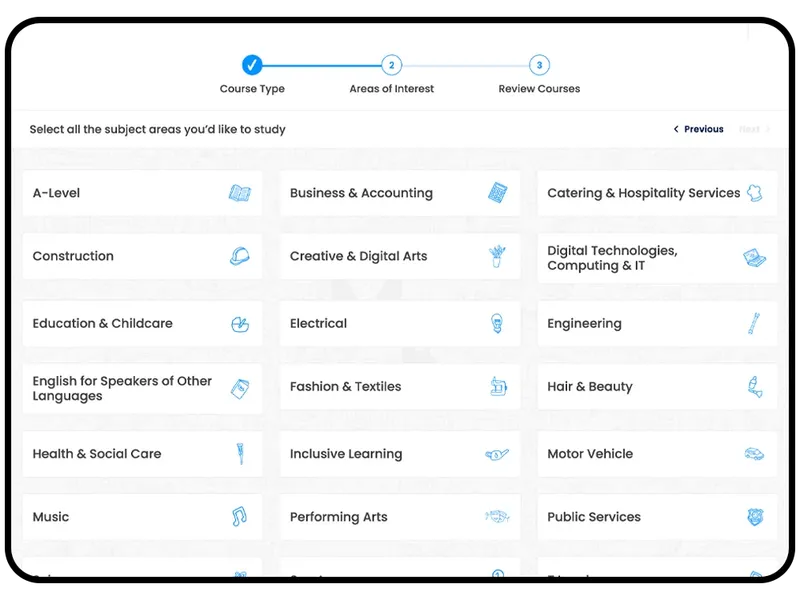Viewport: 800px width, 600px height.
Task: Pick the Hair & Beauty card
Action: (656, 387)
